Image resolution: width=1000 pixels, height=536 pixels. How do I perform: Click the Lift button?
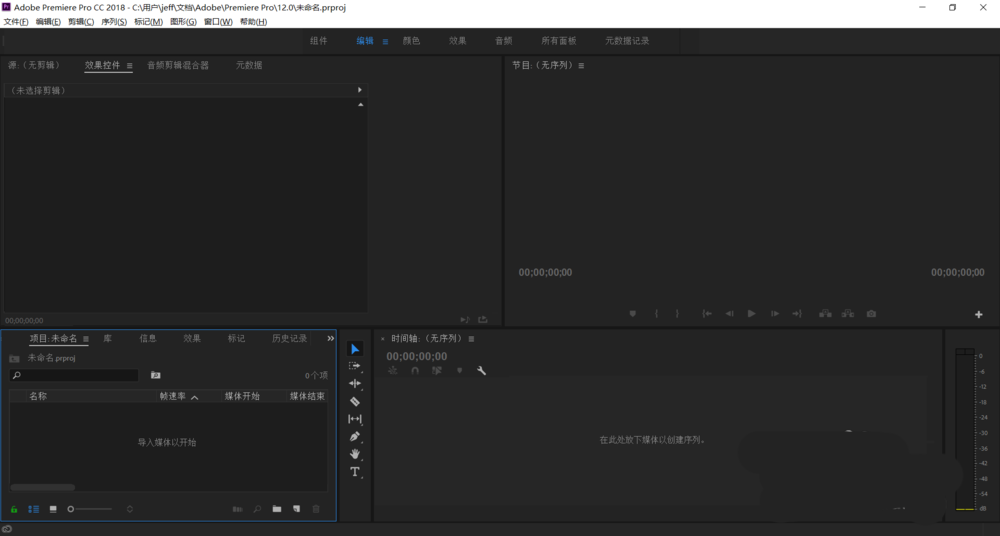(x=825, y=314)
